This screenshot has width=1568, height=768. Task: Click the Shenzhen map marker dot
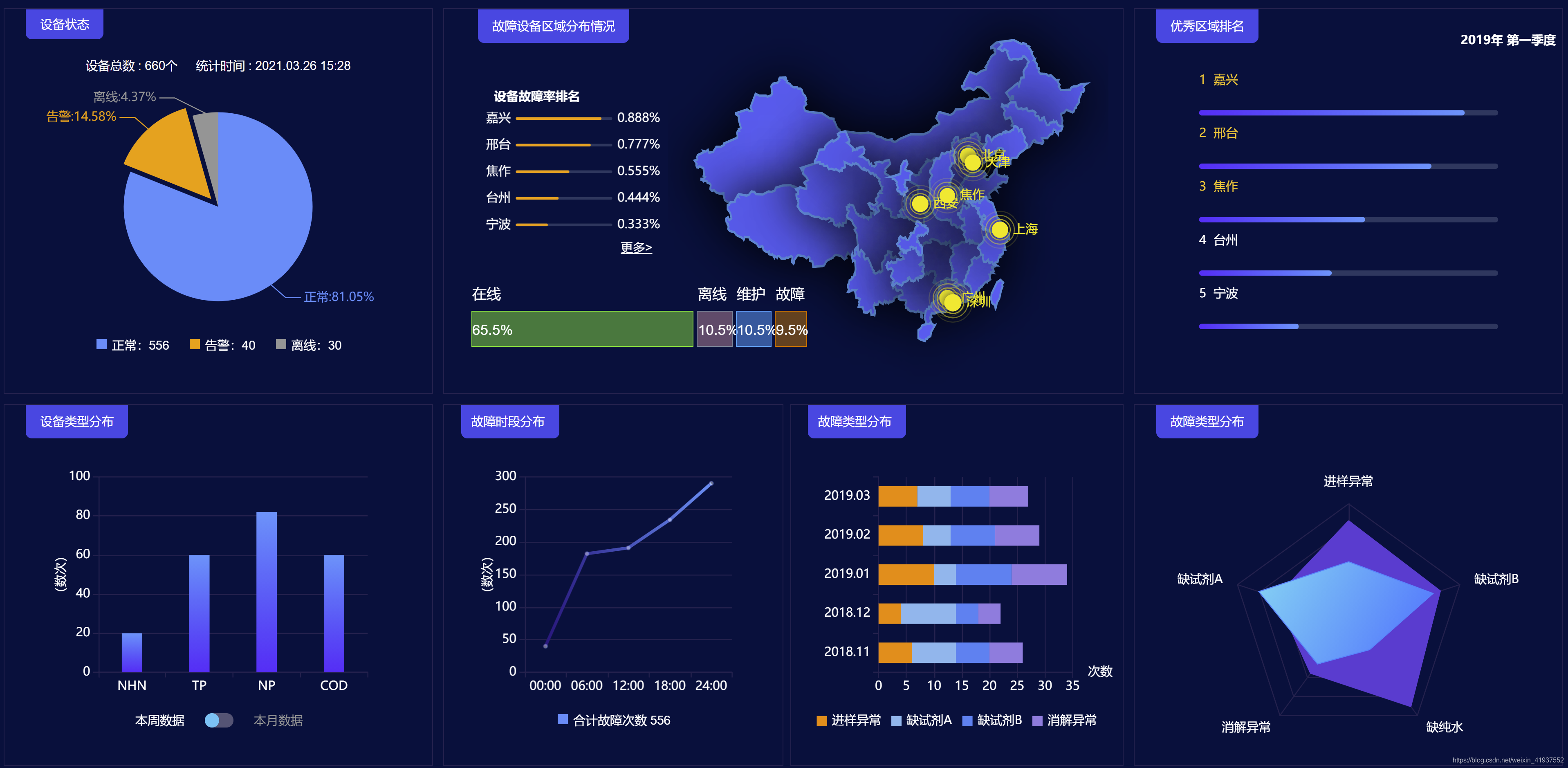[953, 303]
